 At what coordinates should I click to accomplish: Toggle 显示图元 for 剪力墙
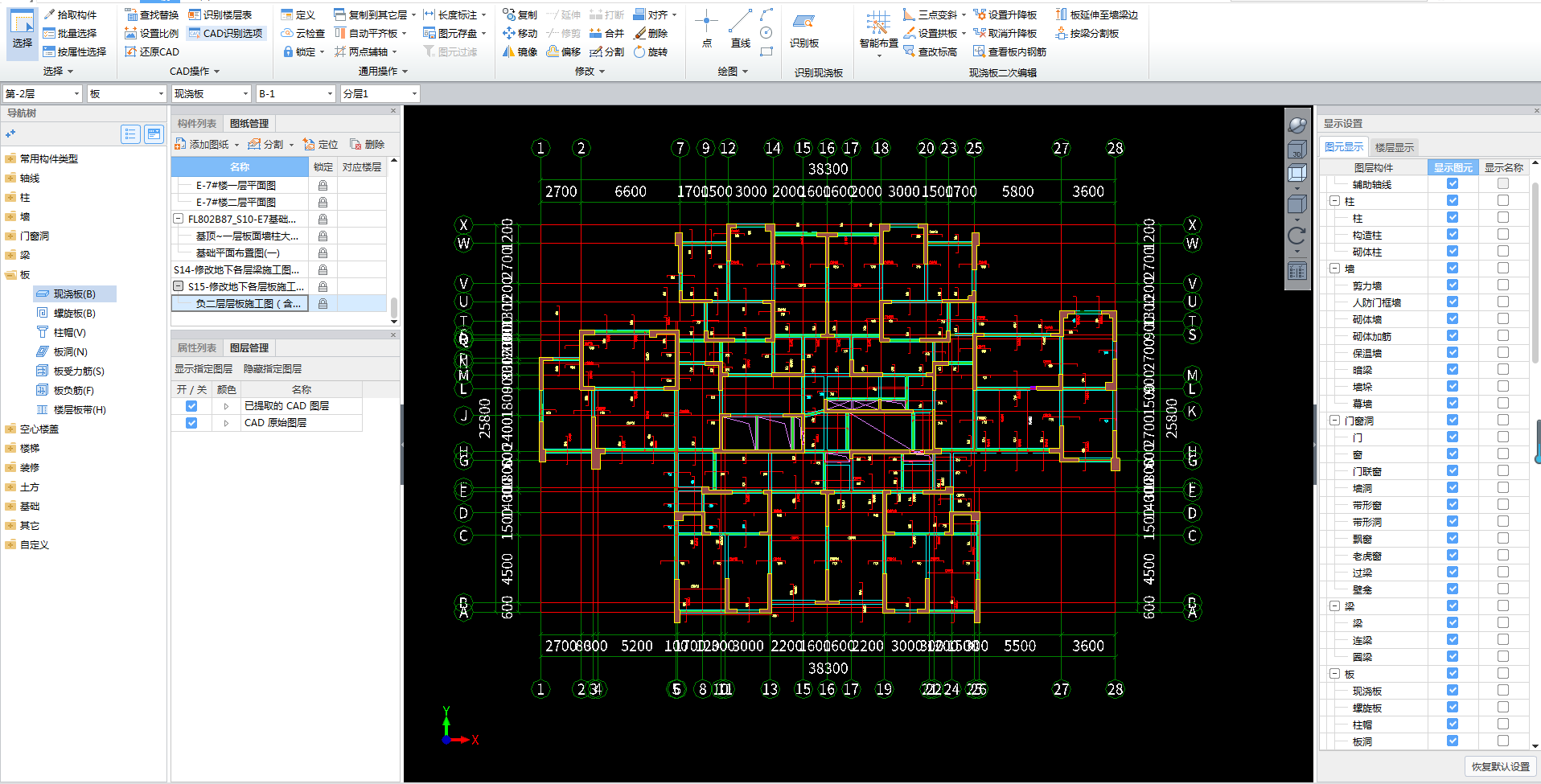[1453, 285]
